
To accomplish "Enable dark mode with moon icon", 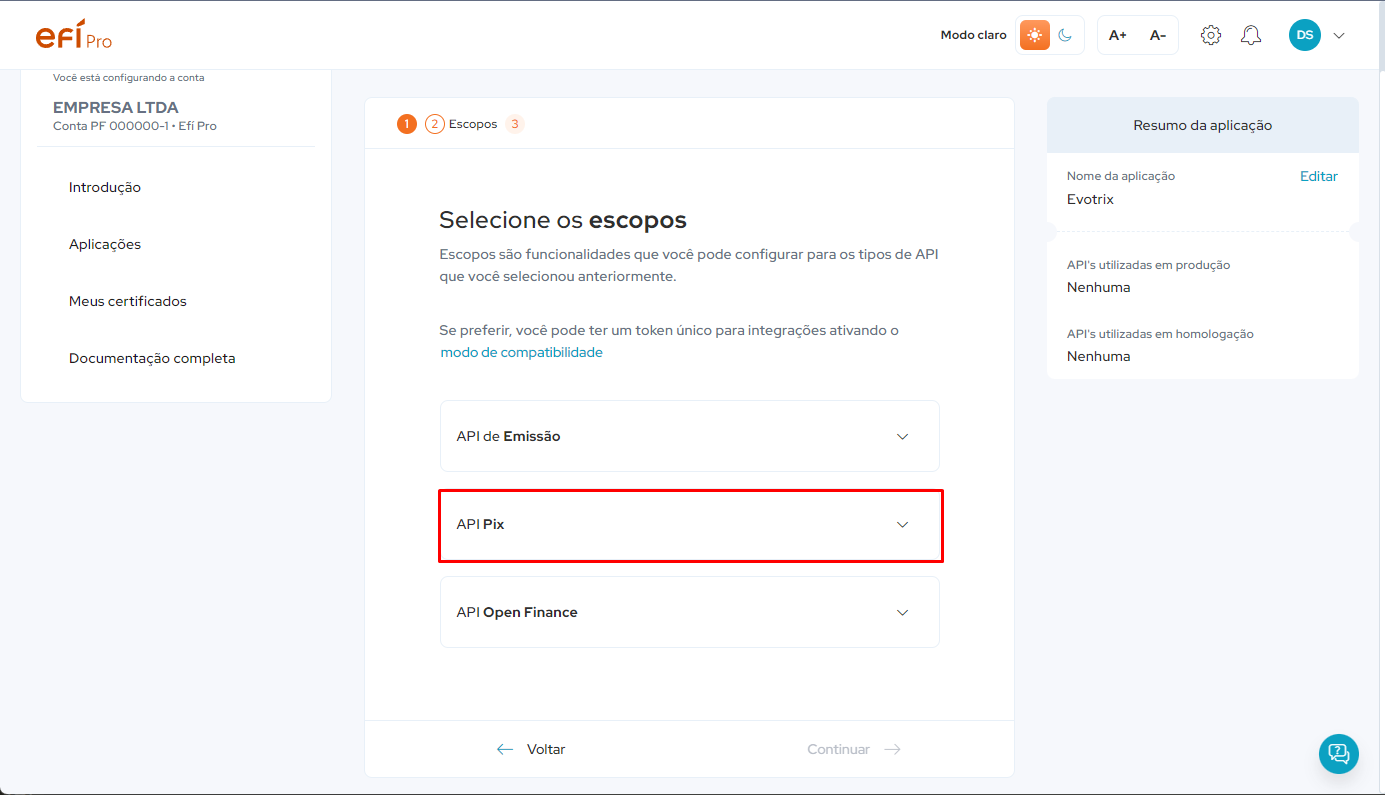I will (x=1065, y=34).
